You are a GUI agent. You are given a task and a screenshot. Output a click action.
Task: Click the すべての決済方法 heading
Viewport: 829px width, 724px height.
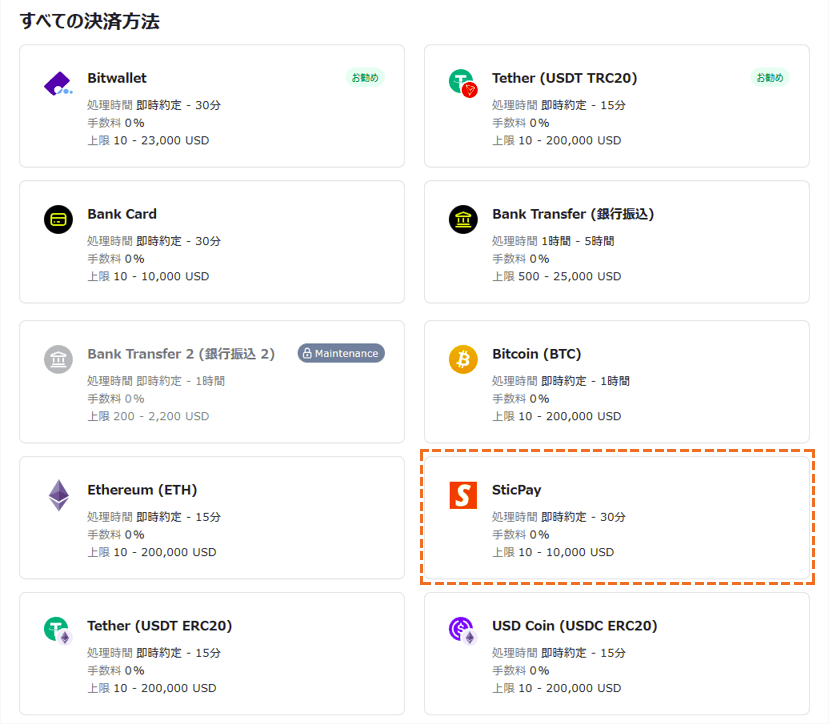[x=89, y=21]
